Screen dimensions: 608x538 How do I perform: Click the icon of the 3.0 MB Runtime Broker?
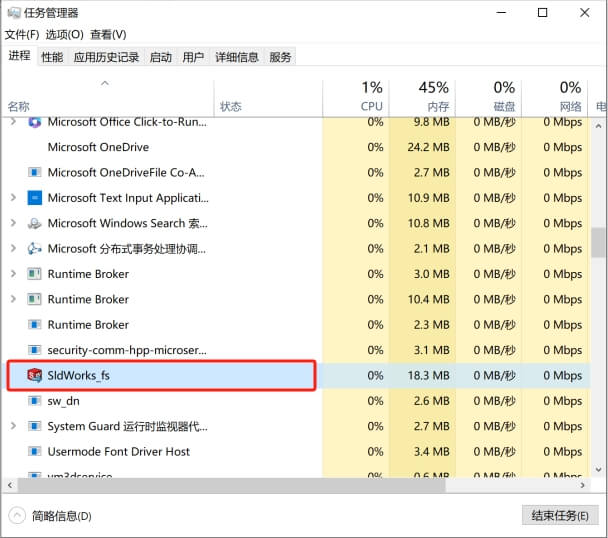pos(35,274)
